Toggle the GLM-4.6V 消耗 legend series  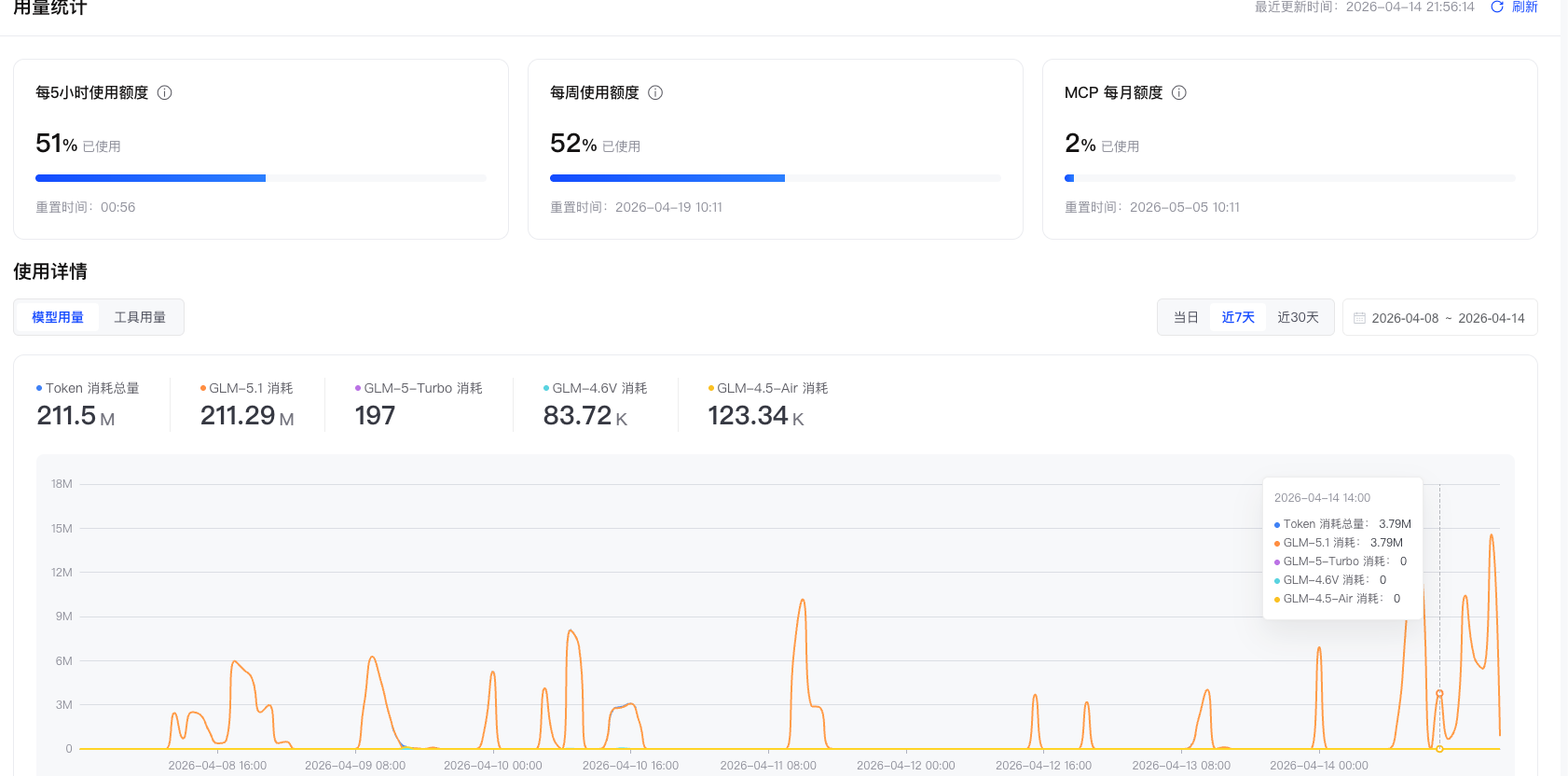596,388
